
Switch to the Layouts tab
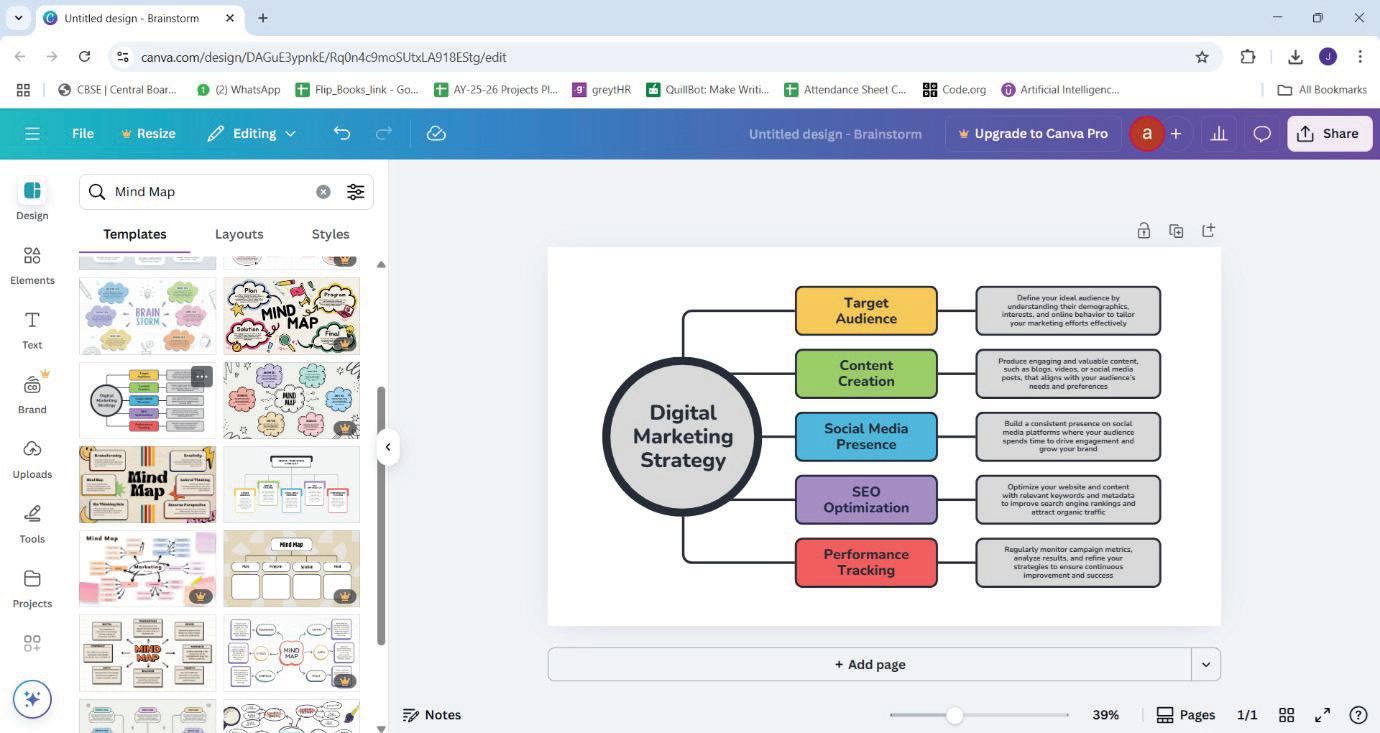[239, 234]
